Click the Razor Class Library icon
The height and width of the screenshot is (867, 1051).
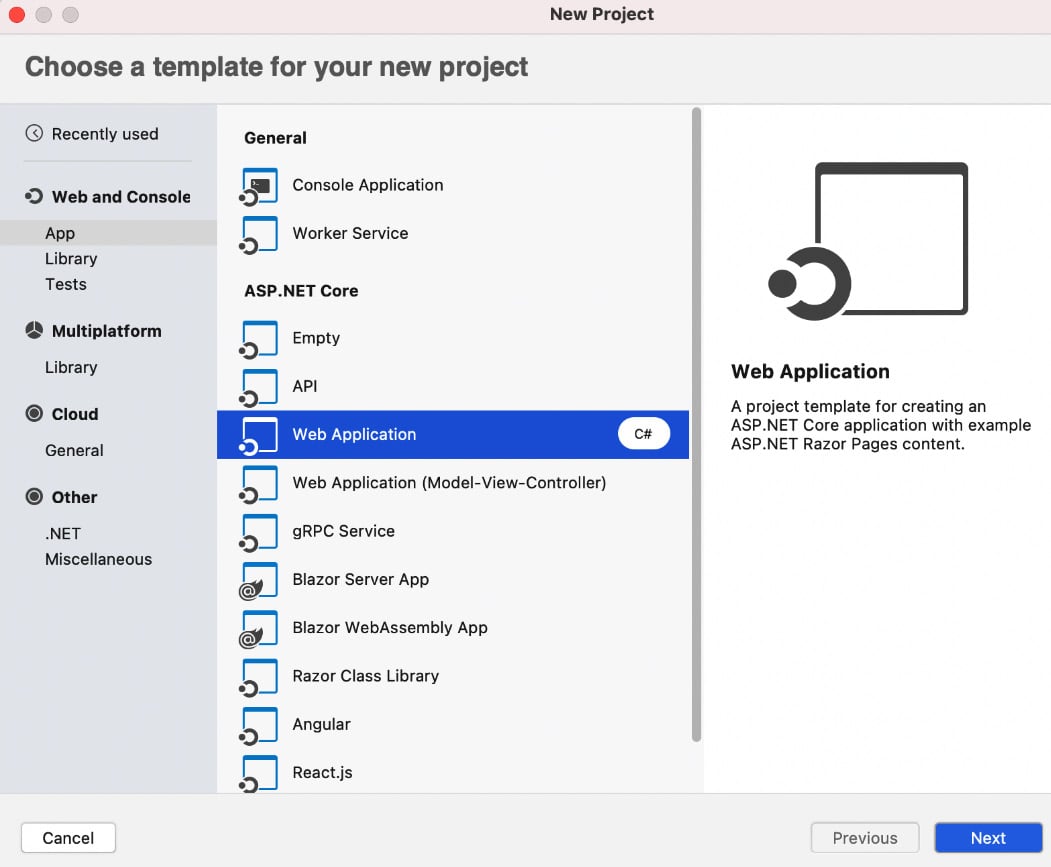[259, 677]
